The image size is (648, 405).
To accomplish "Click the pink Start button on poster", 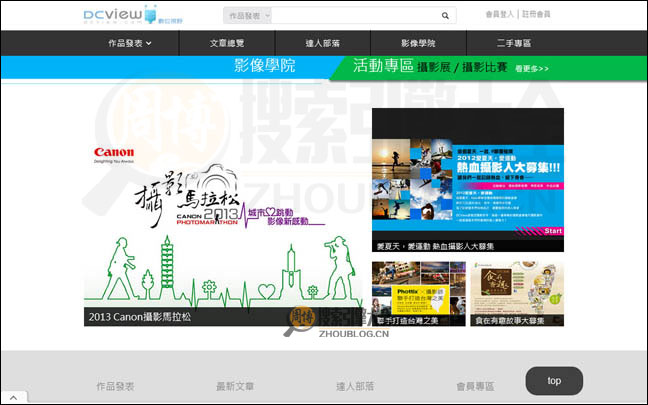I will pyautogui.click(x=553, y=231).
